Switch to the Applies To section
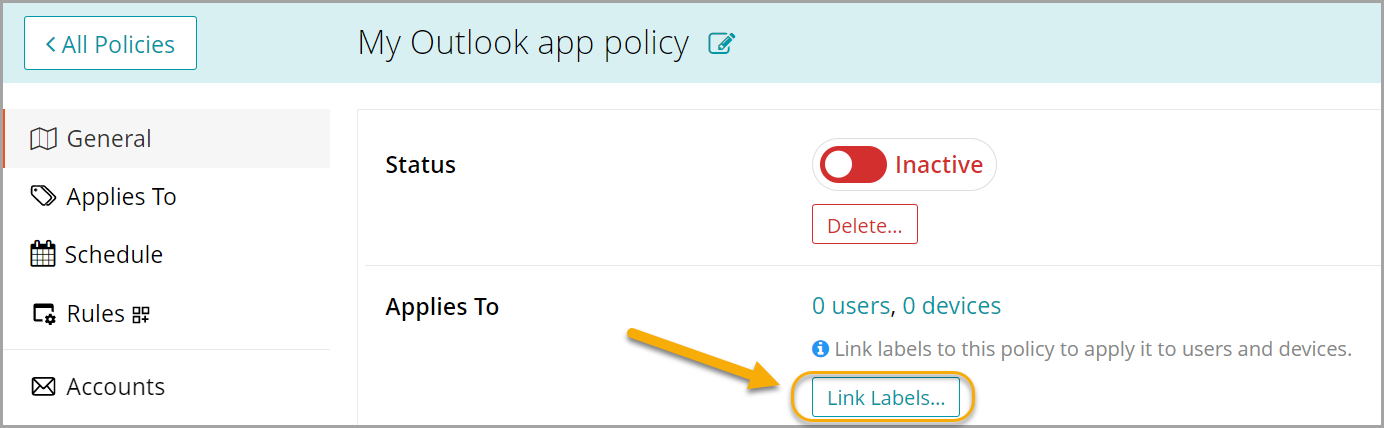This screenshot has height=428, width=1384. click(121, 197)
